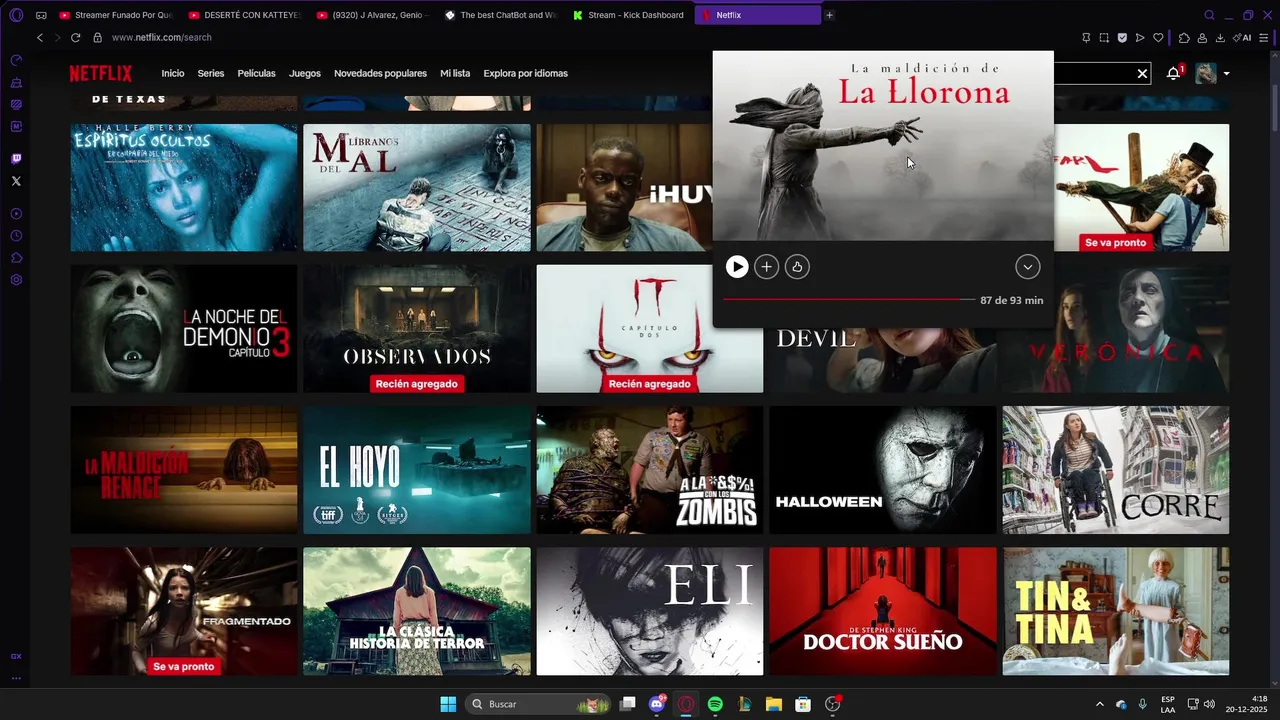
Task: Click the taskbar Buscar search box
Action: point(538,704)
